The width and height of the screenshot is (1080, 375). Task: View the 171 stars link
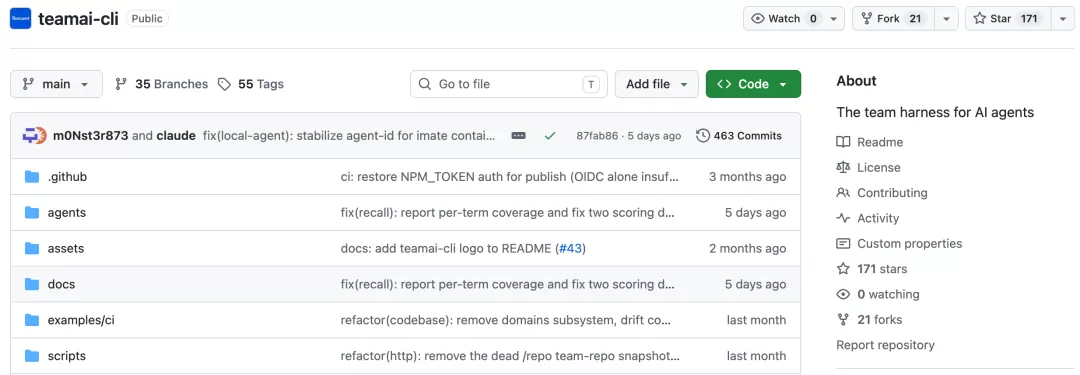[882, 269]
